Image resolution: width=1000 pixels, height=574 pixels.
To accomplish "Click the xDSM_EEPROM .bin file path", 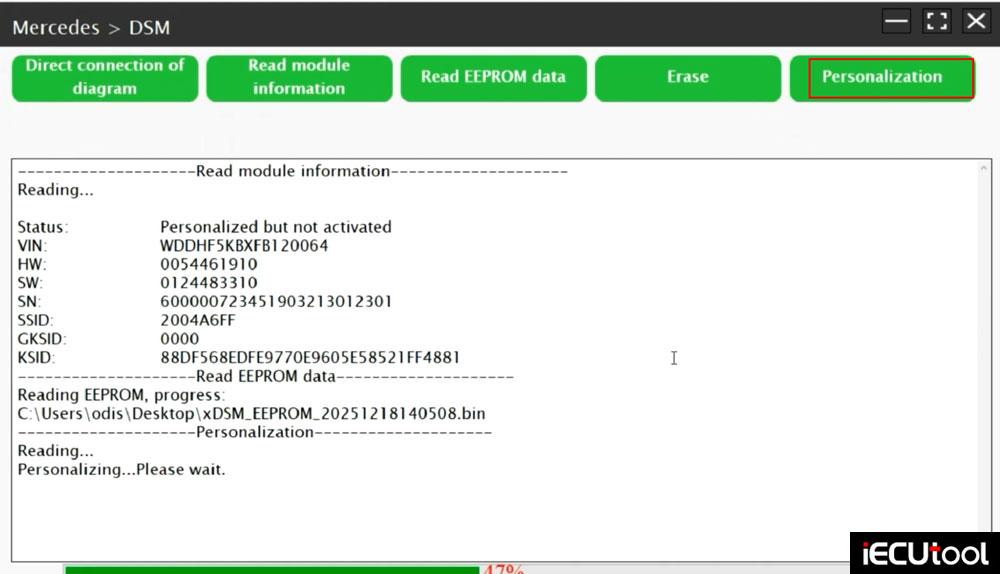I will click(252, 413).
